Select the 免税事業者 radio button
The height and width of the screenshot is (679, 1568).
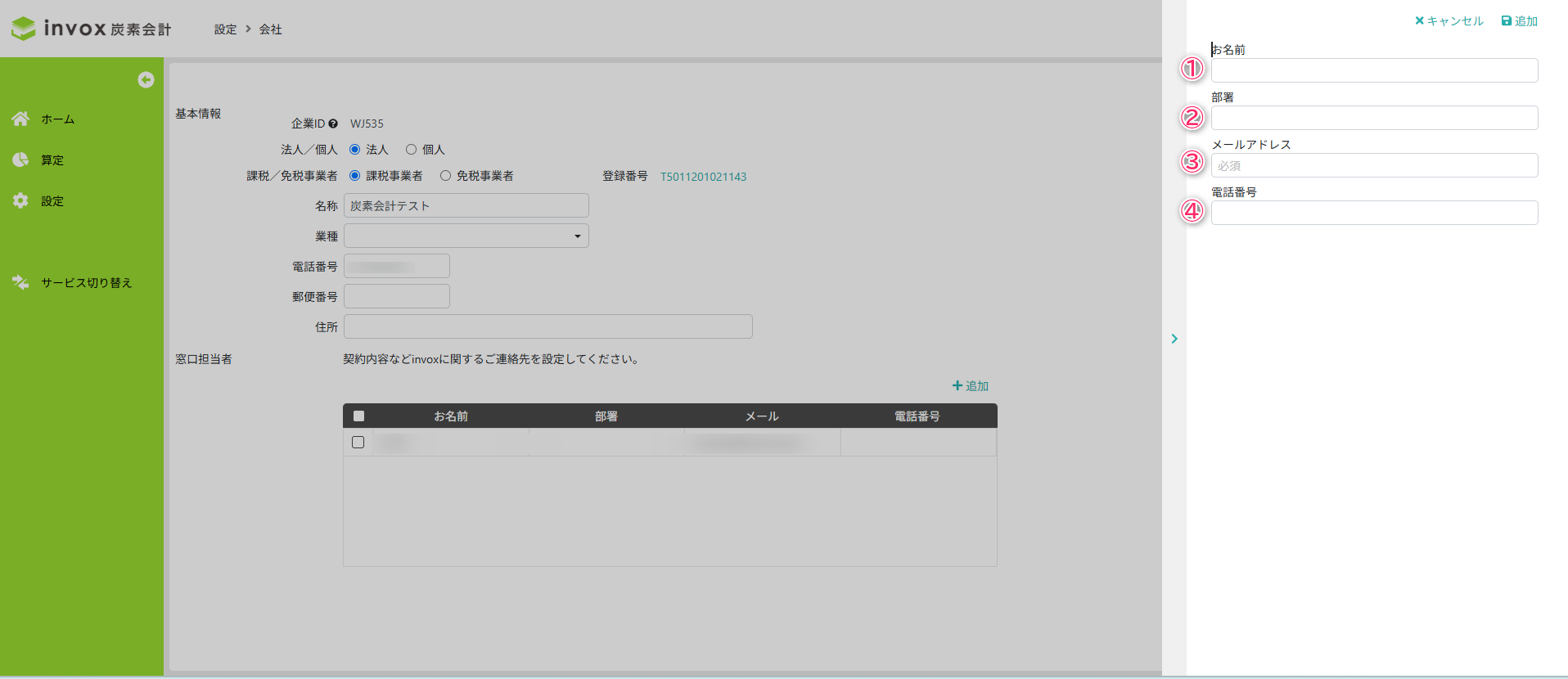[x=445, y=176]
